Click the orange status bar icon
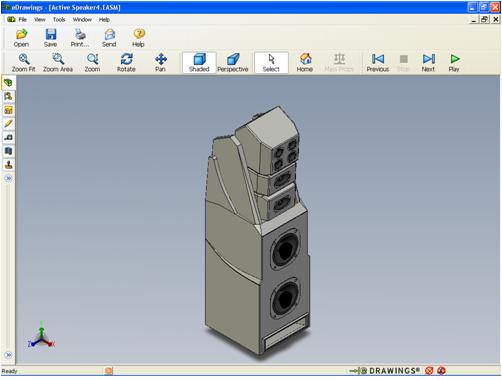The image size is (502, 380). pyautogui.click(x=109, y=371)
